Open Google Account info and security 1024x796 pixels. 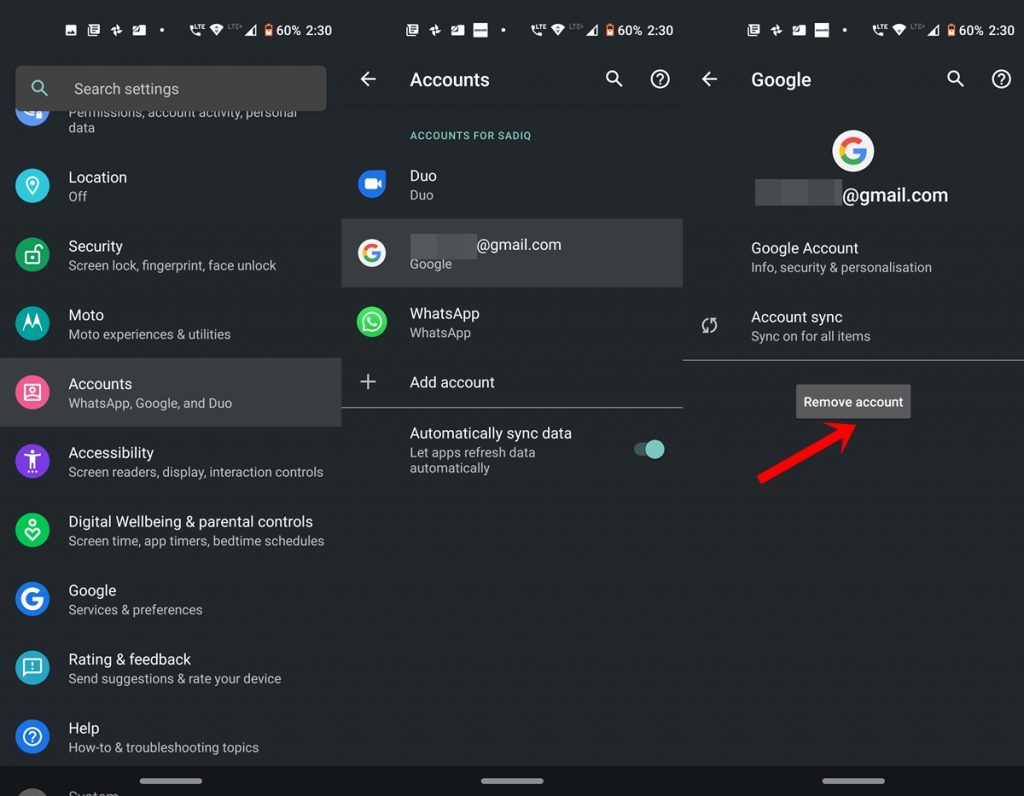tap(840, 257)
